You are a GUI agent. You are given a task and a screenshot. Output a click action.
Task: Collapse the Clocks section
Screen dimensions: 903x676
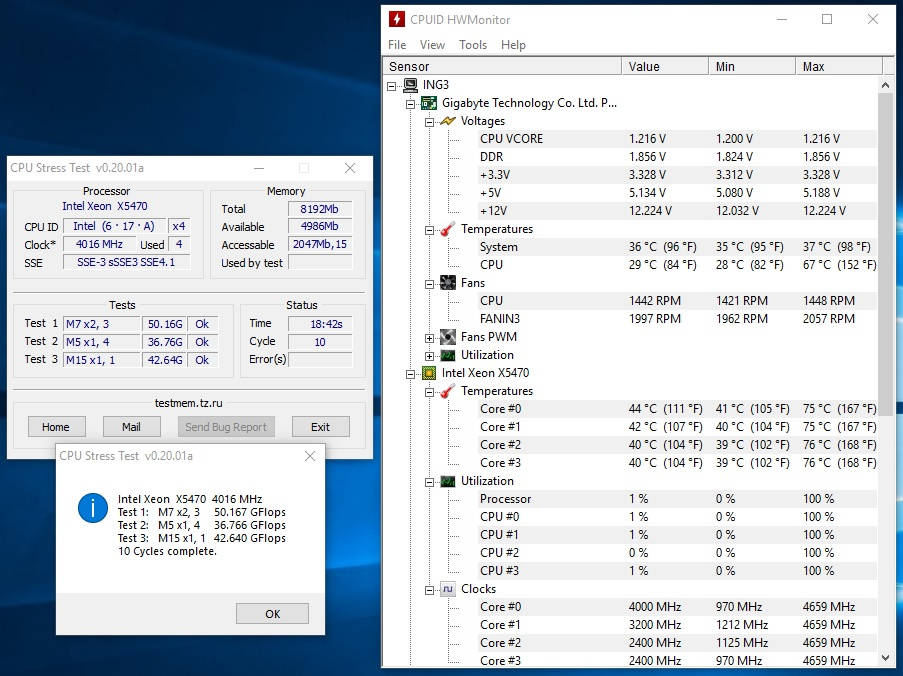(429, 590)
